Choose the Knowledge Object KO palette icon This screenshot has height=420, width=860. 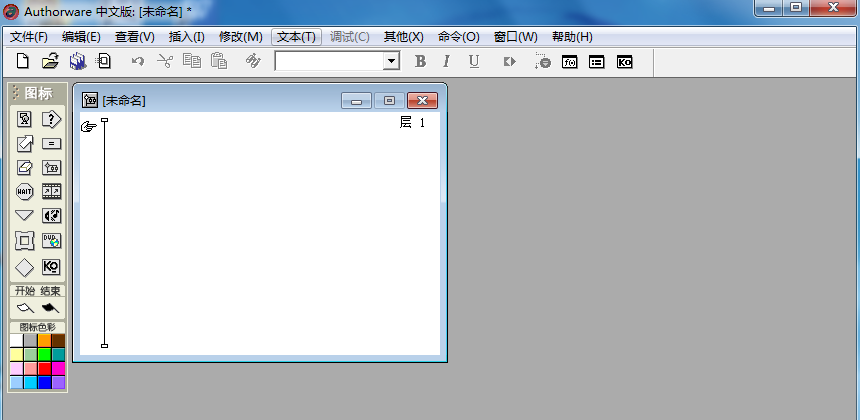(51, 267)
